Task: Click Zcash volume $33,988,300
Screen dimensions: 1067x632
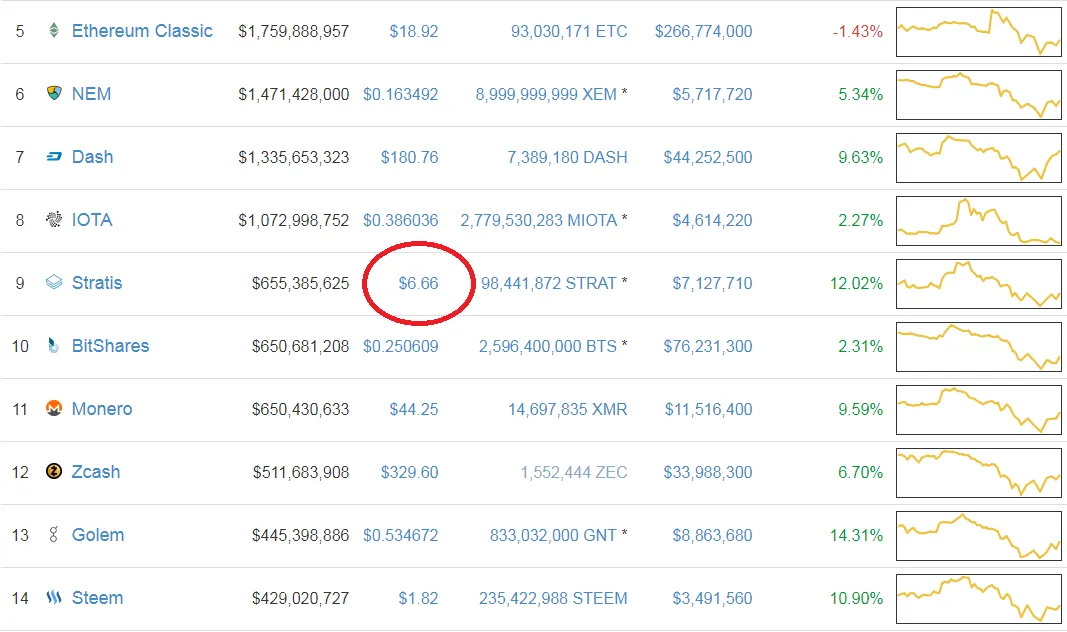Action: pos(708,472)
